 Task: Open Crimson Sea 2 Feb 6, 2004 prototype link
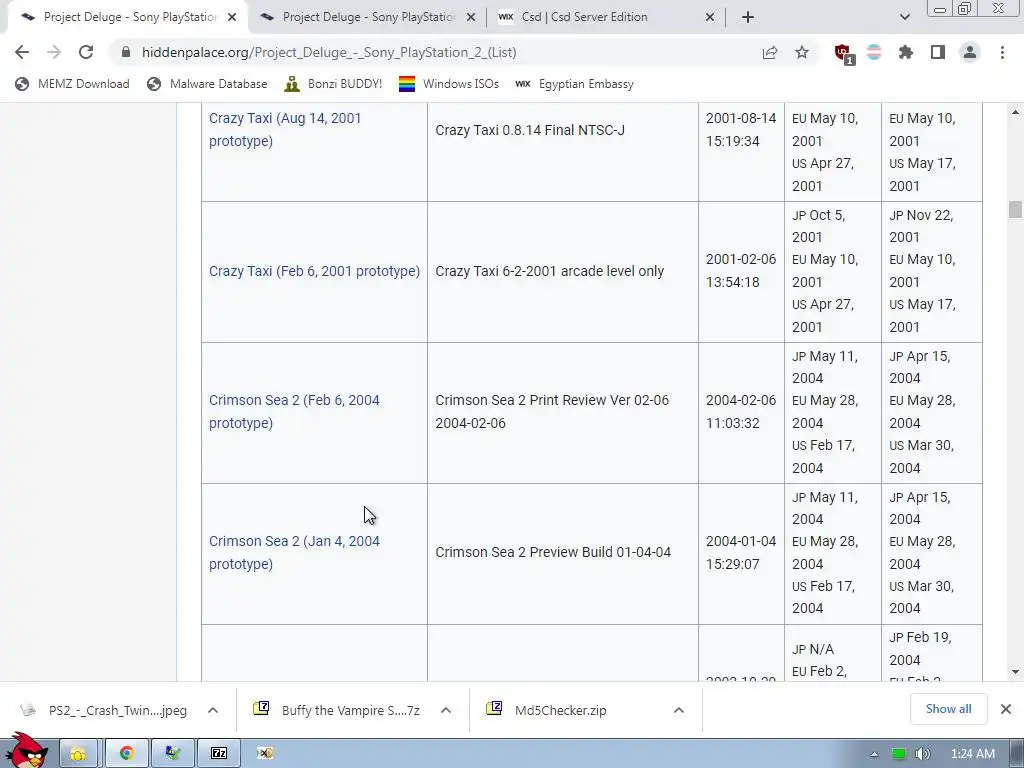tap(294, 411)
